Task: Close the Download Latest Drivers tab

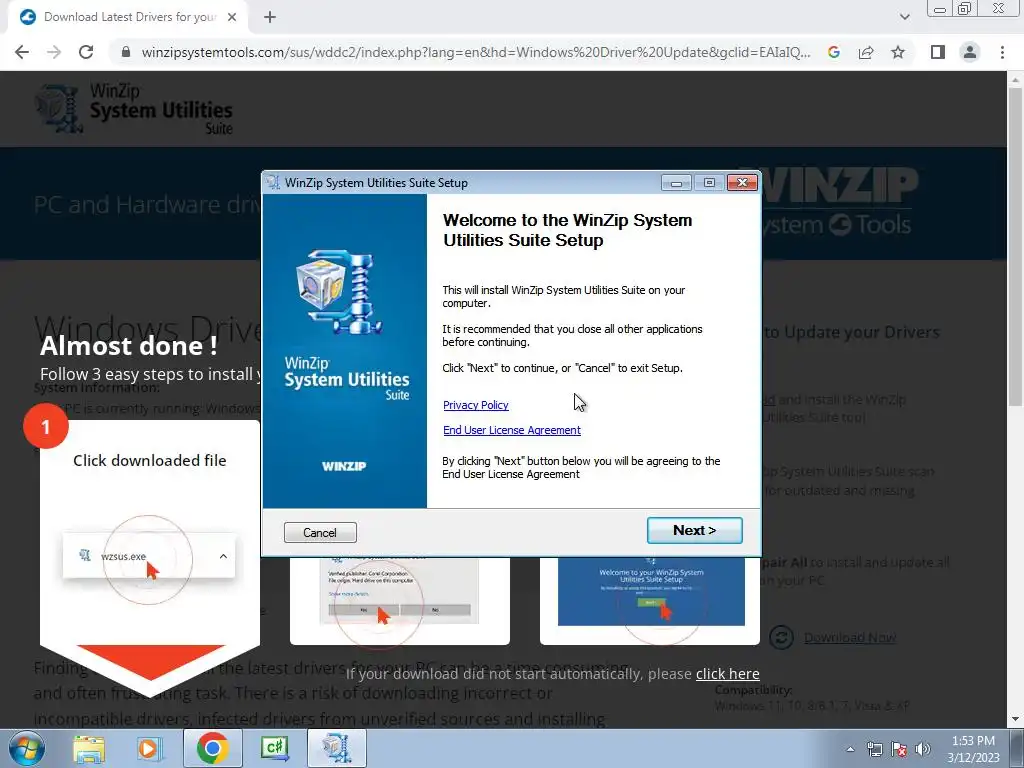Action: [x=232, y=17]
